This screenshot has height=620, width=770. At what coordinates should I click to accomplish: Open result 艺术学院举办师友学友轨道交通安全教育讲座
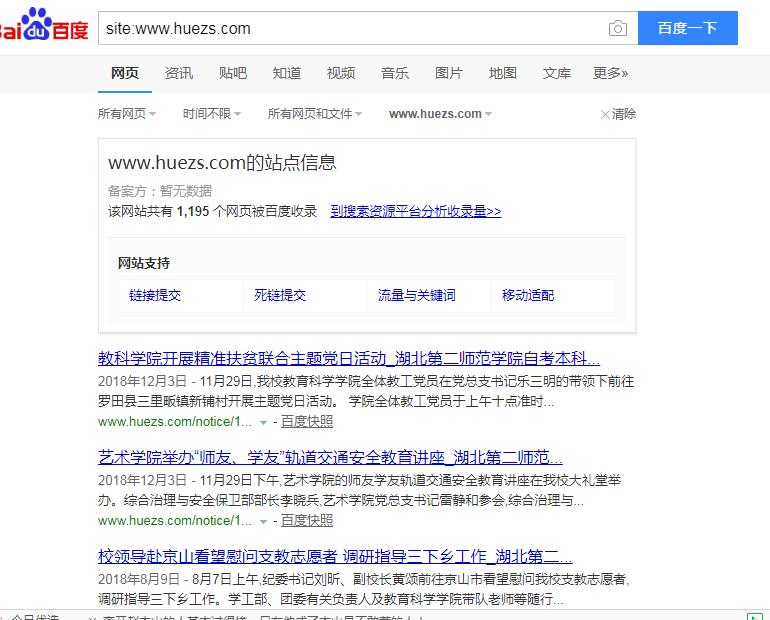click(330, 458)
